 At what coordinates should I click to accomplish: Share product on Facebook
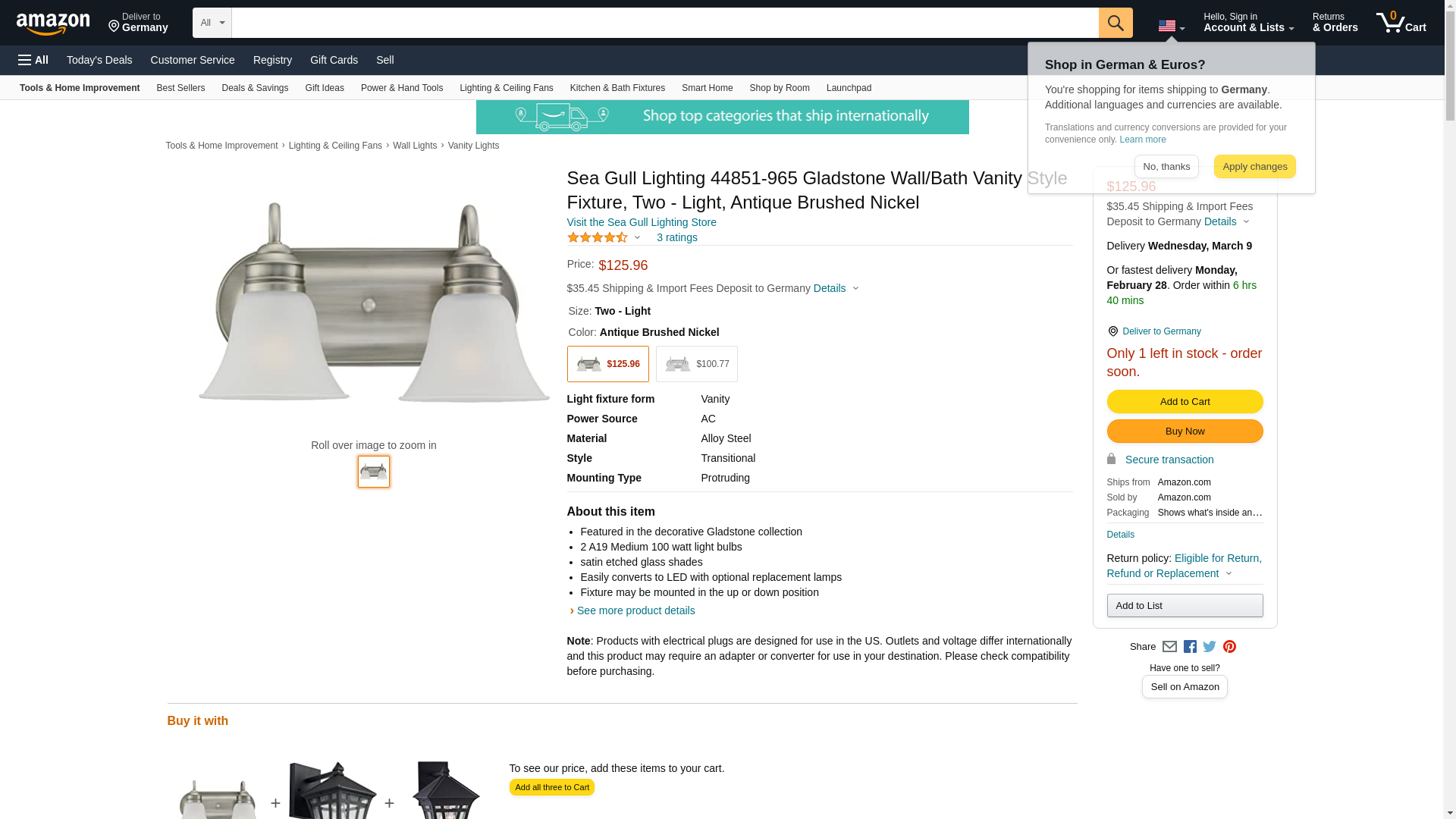pyautogui.click(x=1190, y=647)
